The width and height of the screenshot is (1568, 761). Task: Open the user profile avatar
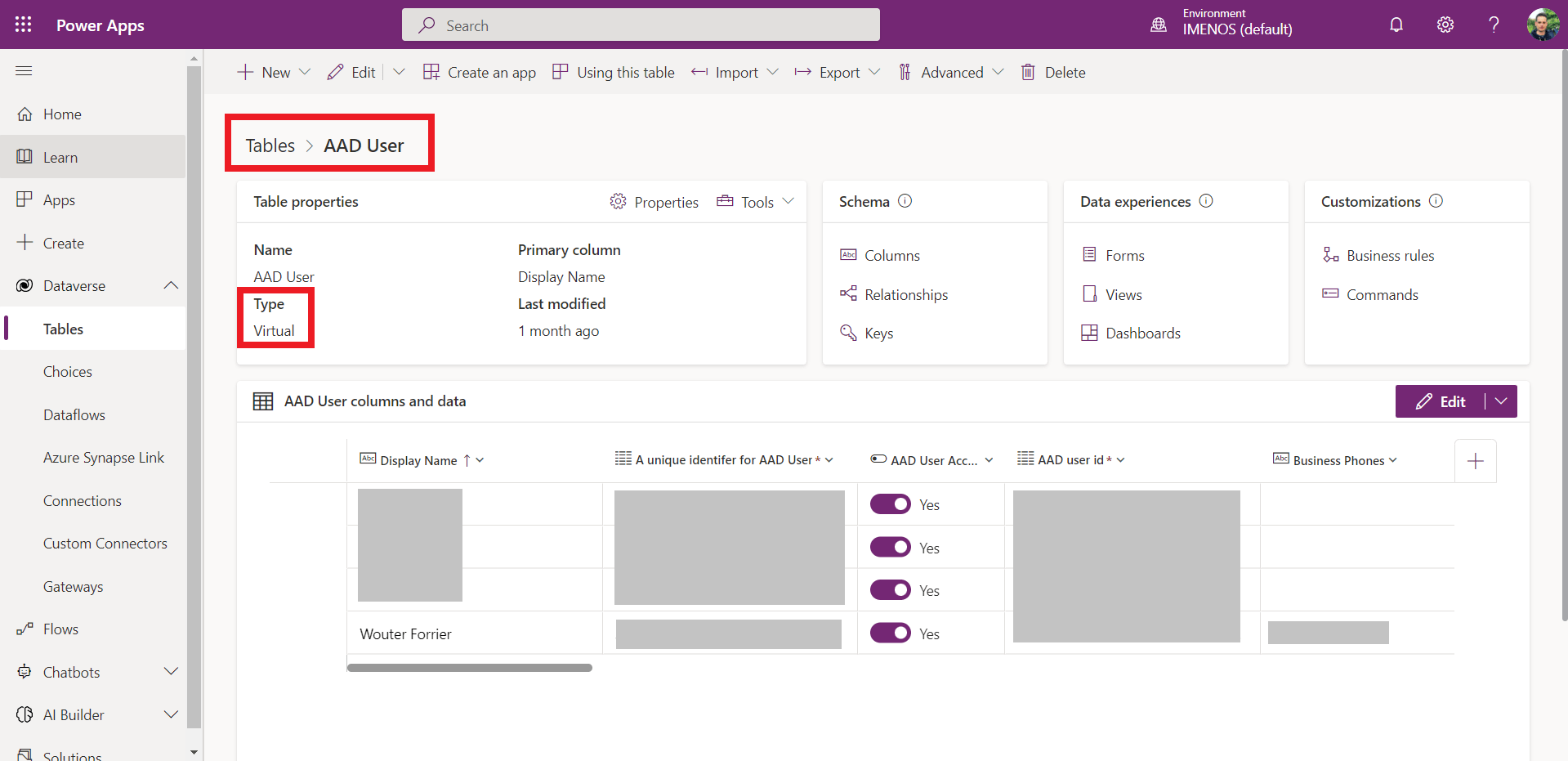coord(1543,25)
